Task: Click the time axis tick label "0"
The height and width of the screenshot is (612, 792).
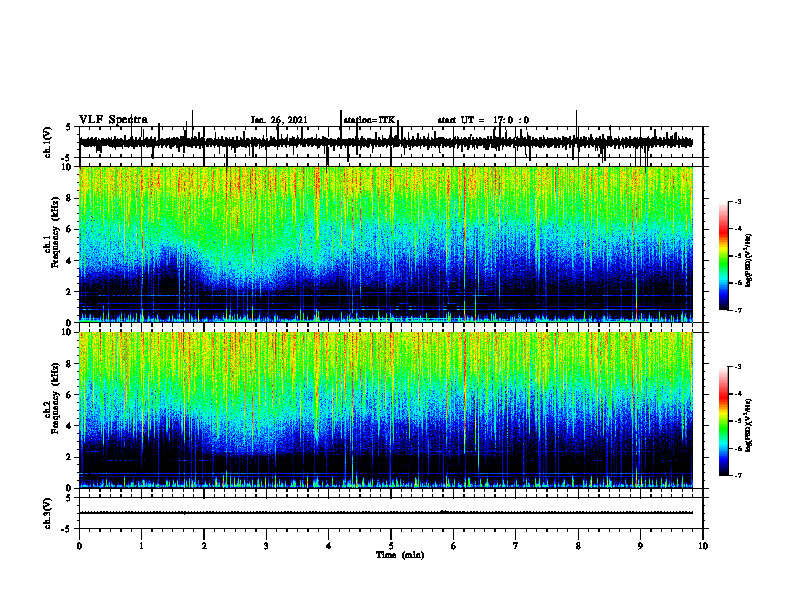Action: click(x=79, y=546)
